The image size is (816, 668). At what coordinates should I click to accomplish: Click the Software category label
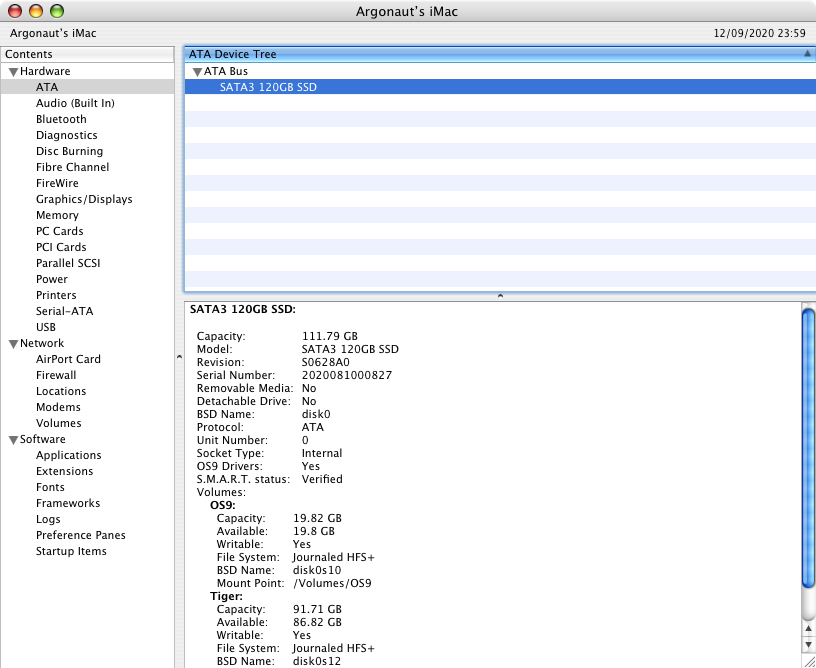point(42,439)
